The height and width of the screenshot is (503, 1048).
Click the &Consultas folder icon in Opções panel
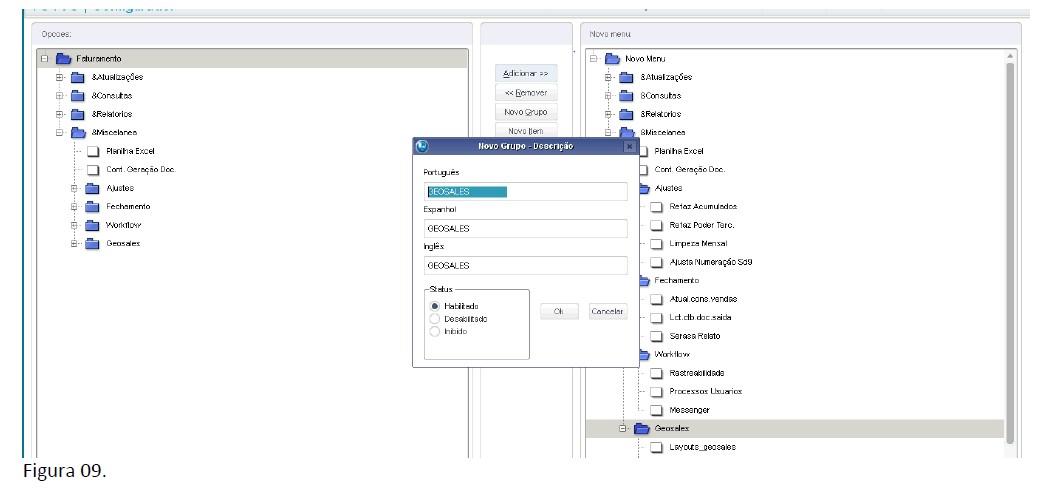click(78, 96)
